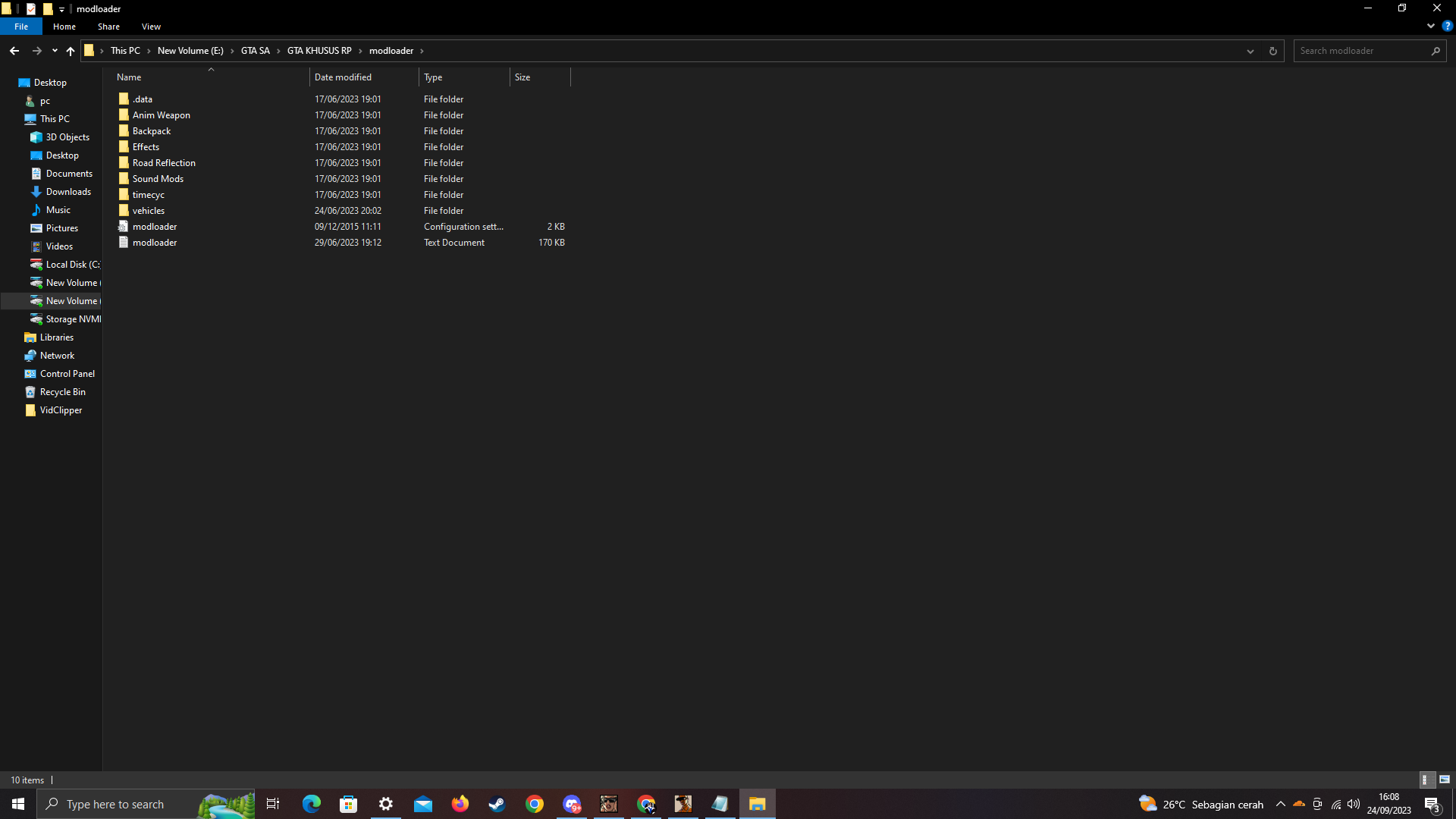This screenshot has width=1456, height=819.
Task: Open the address bar history dropdown
Action: [1250, 51]
